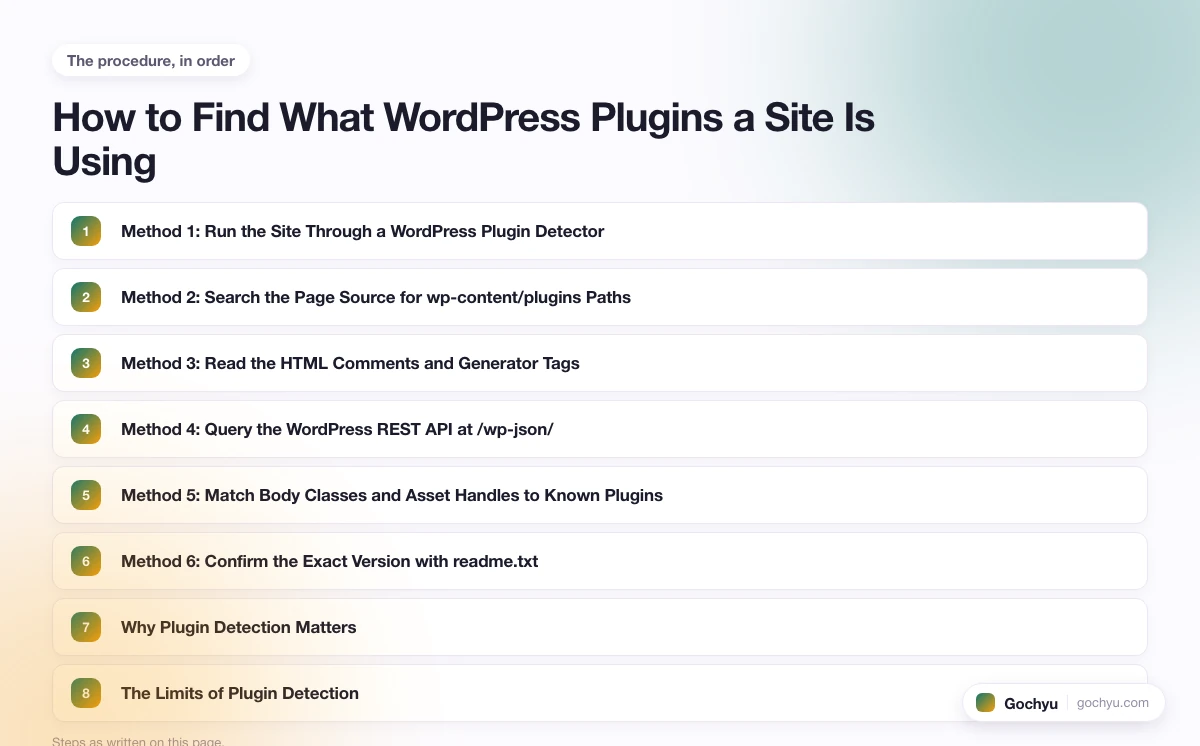Select 'The procedure, in order' pill label

[x=151, y=61]
